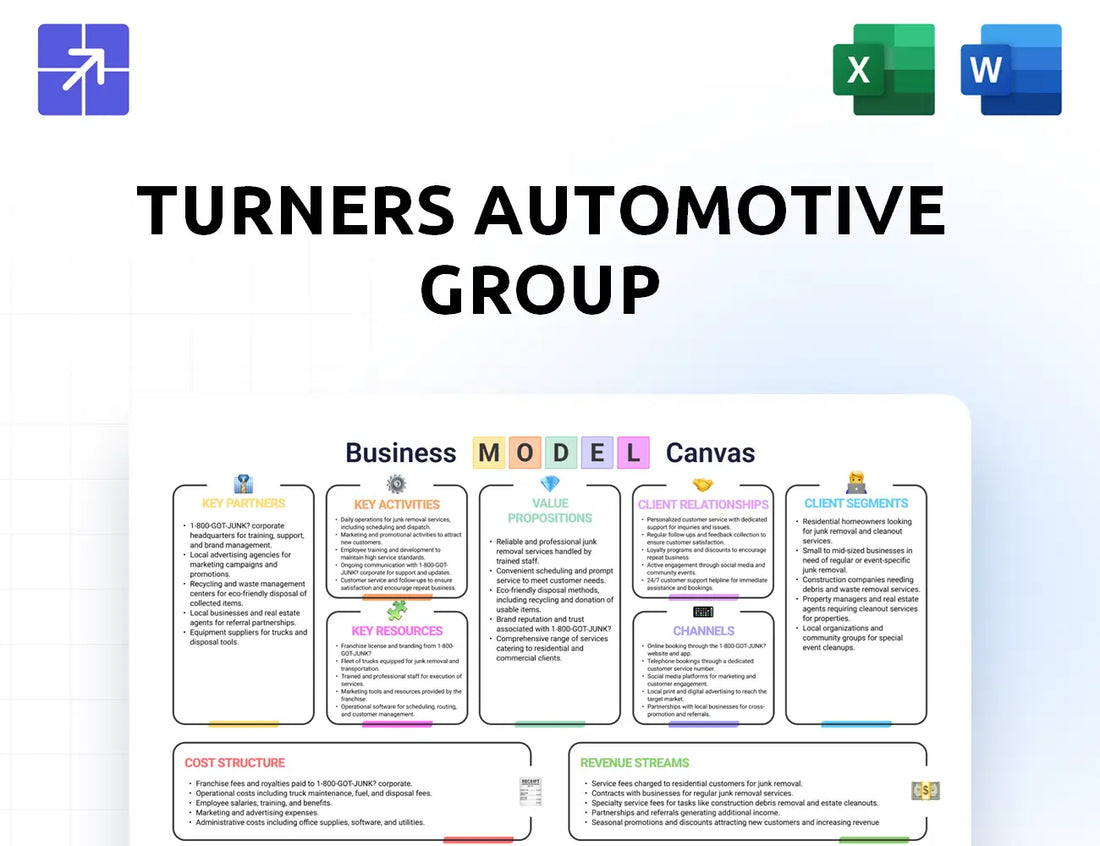Viewport: 1100px width, 846px height.
Task: Click the VALUE PROPOSITIONS heading
Action: pyautogui.click(x=550, y=511)
